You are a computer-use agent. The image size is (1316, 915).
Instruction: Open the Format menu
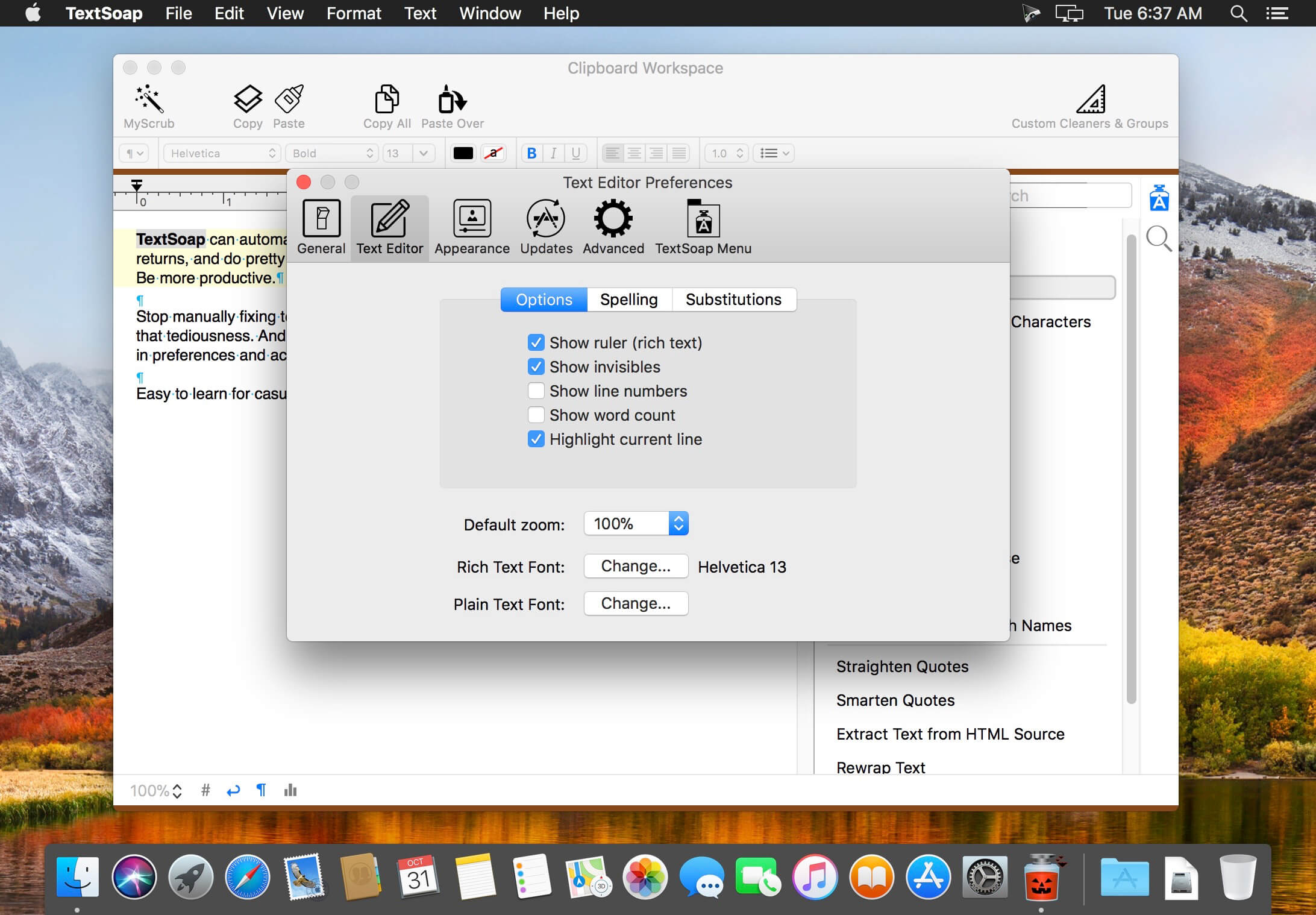[x=353, y=13]
